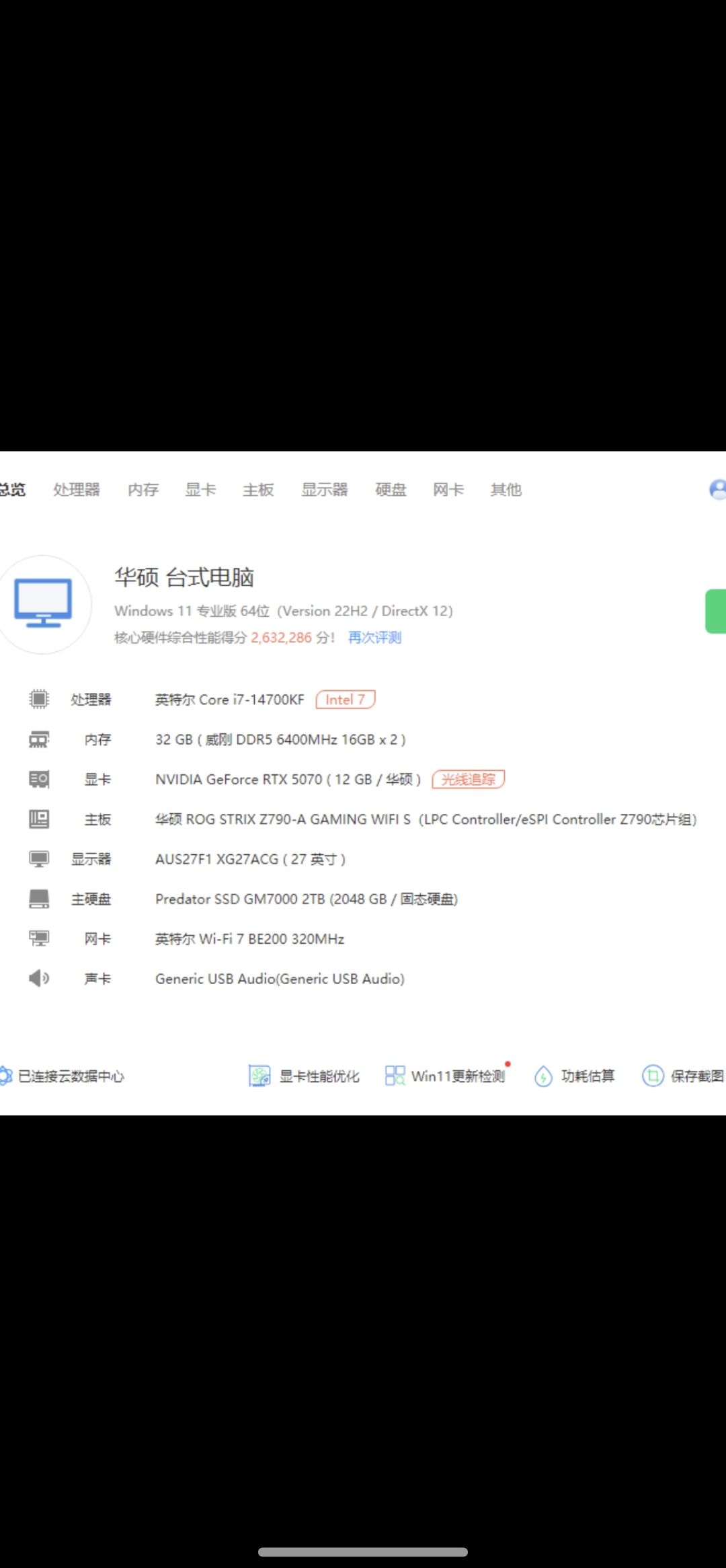The width and height of the screenshot is (726, 1568).
Task: Click the blue desktop computer icon
Action: click(43, 603)
